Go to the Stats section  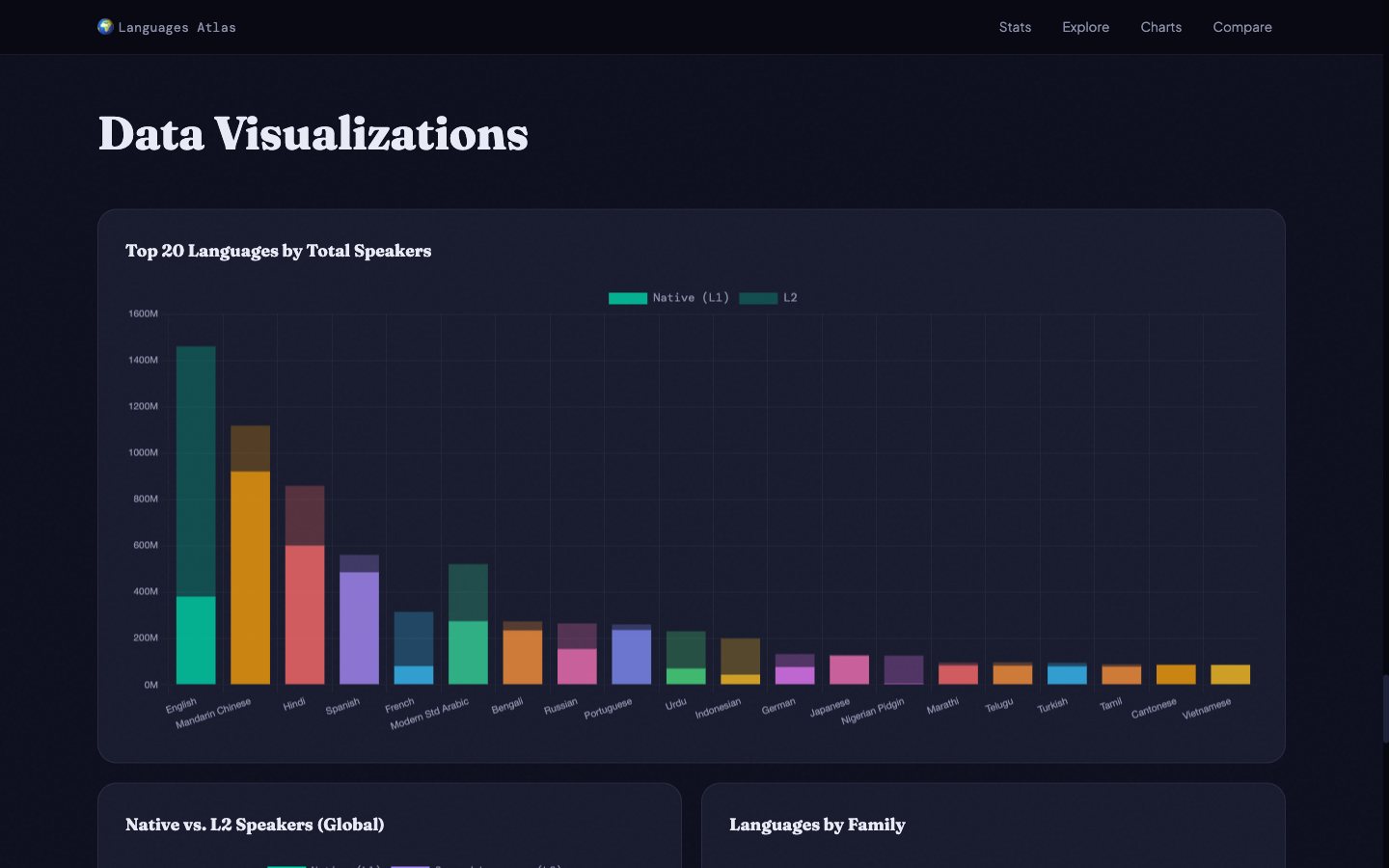pos(1015,27)
